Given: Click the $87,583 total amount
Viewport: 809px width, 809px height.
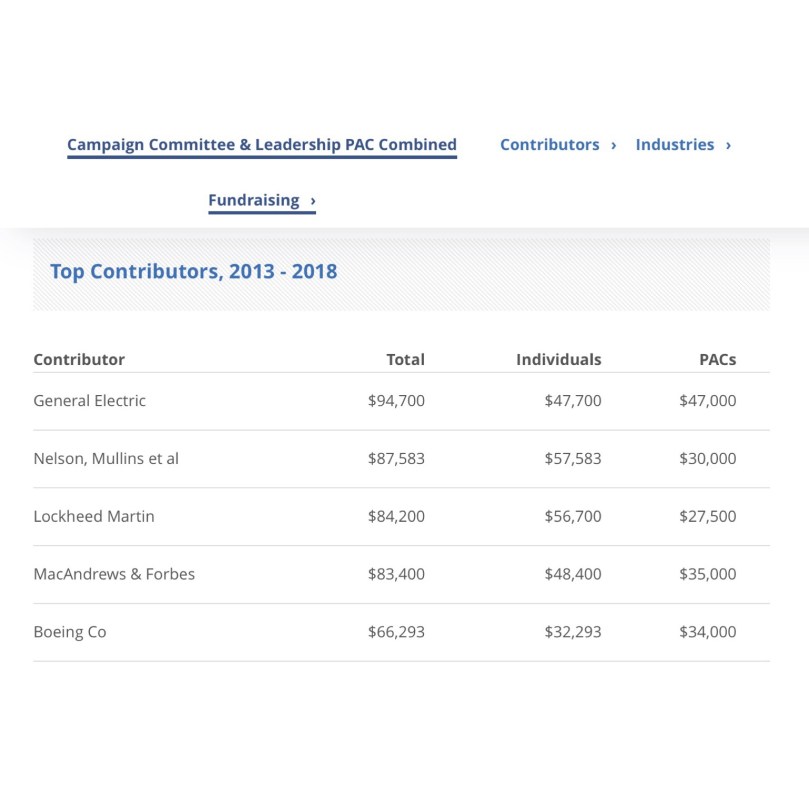Looking at the screenshot, I should coord(396,459).
